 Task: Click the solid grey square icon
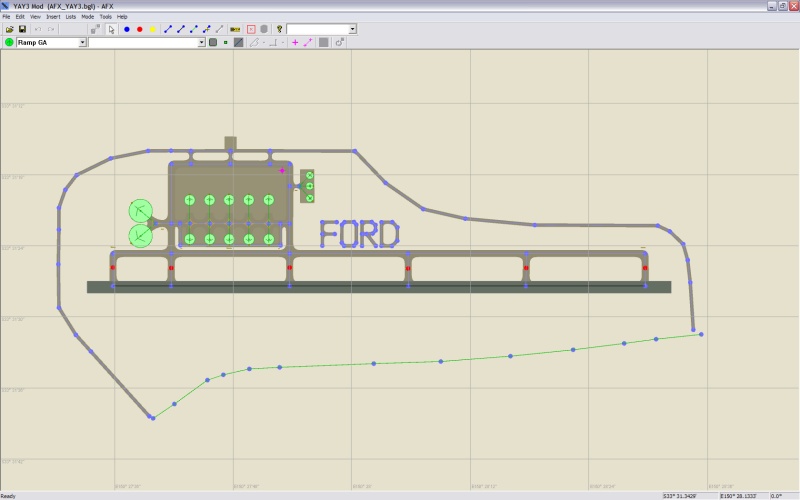pyautogui.click(x=323, y=42)
